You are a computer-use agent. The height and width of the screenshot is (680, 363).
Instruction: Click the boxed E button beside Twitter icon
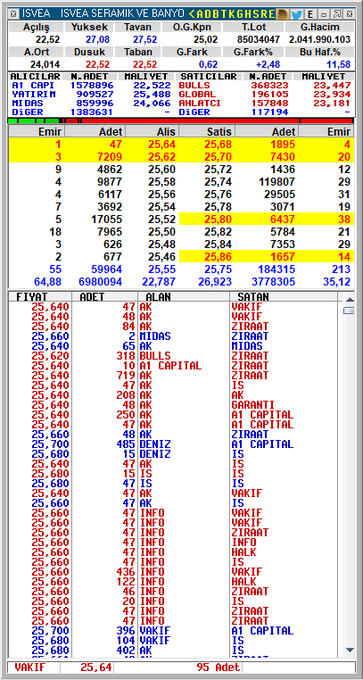(x=311, y=14)
